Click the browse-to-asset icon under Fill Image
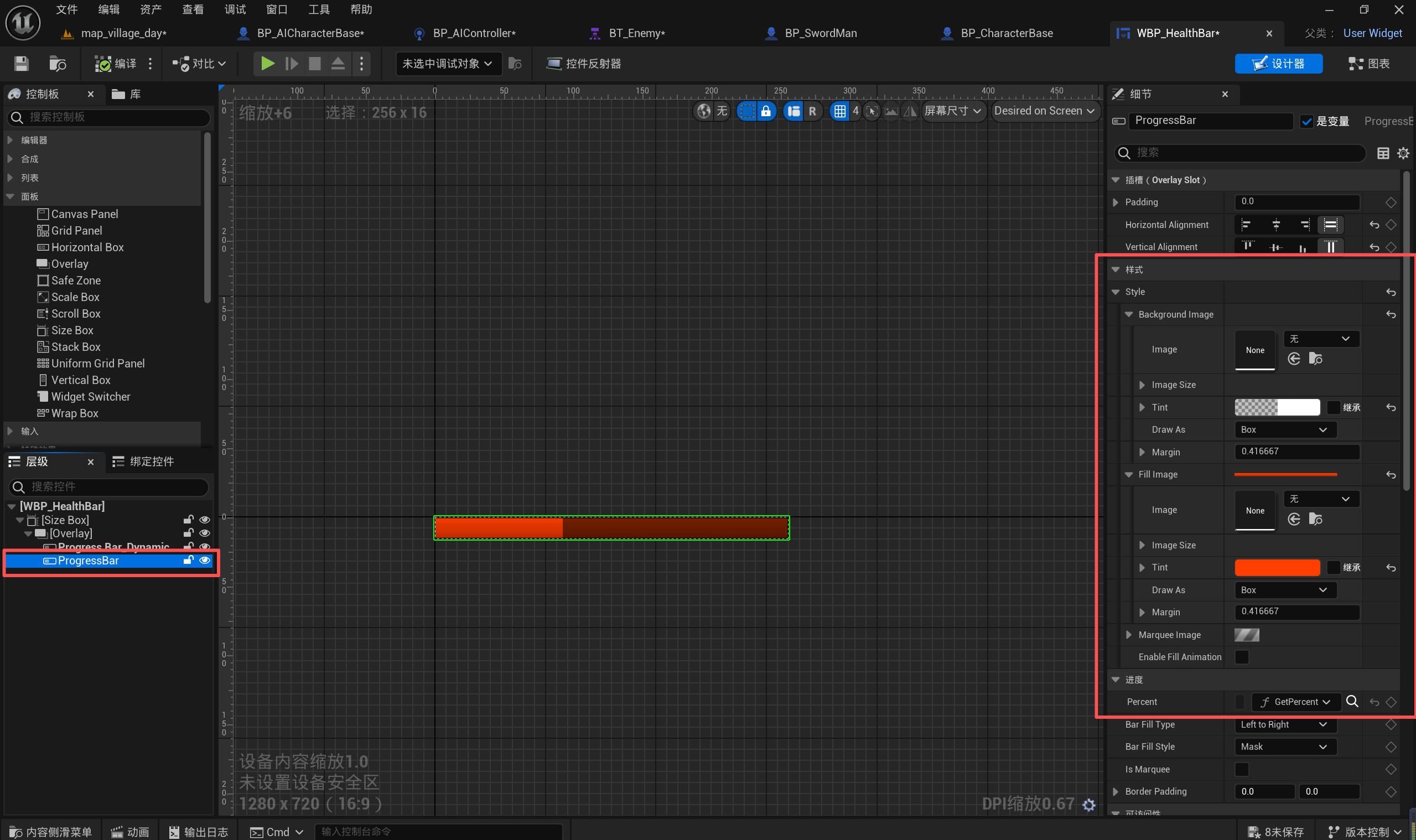The image size is (1416, 840). (x=1315, y=519)
